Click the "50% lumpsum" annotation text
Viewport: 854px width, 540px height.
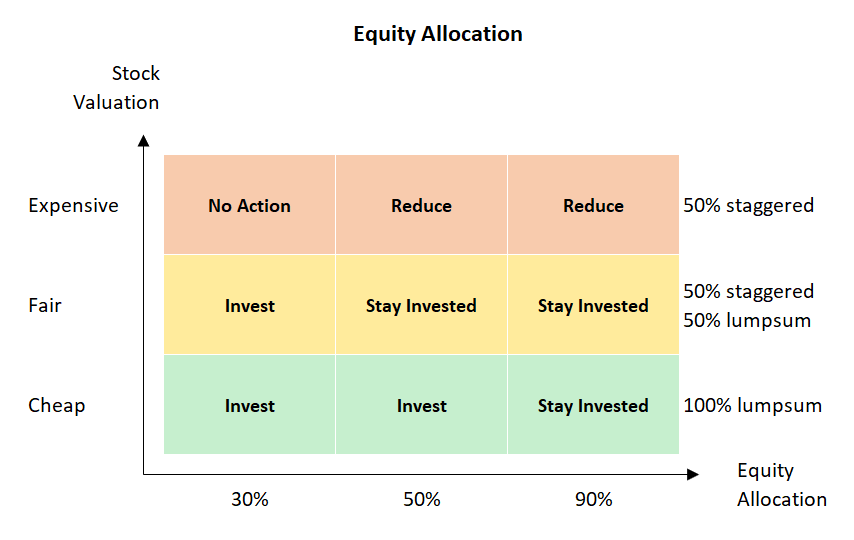click(747, 321)
